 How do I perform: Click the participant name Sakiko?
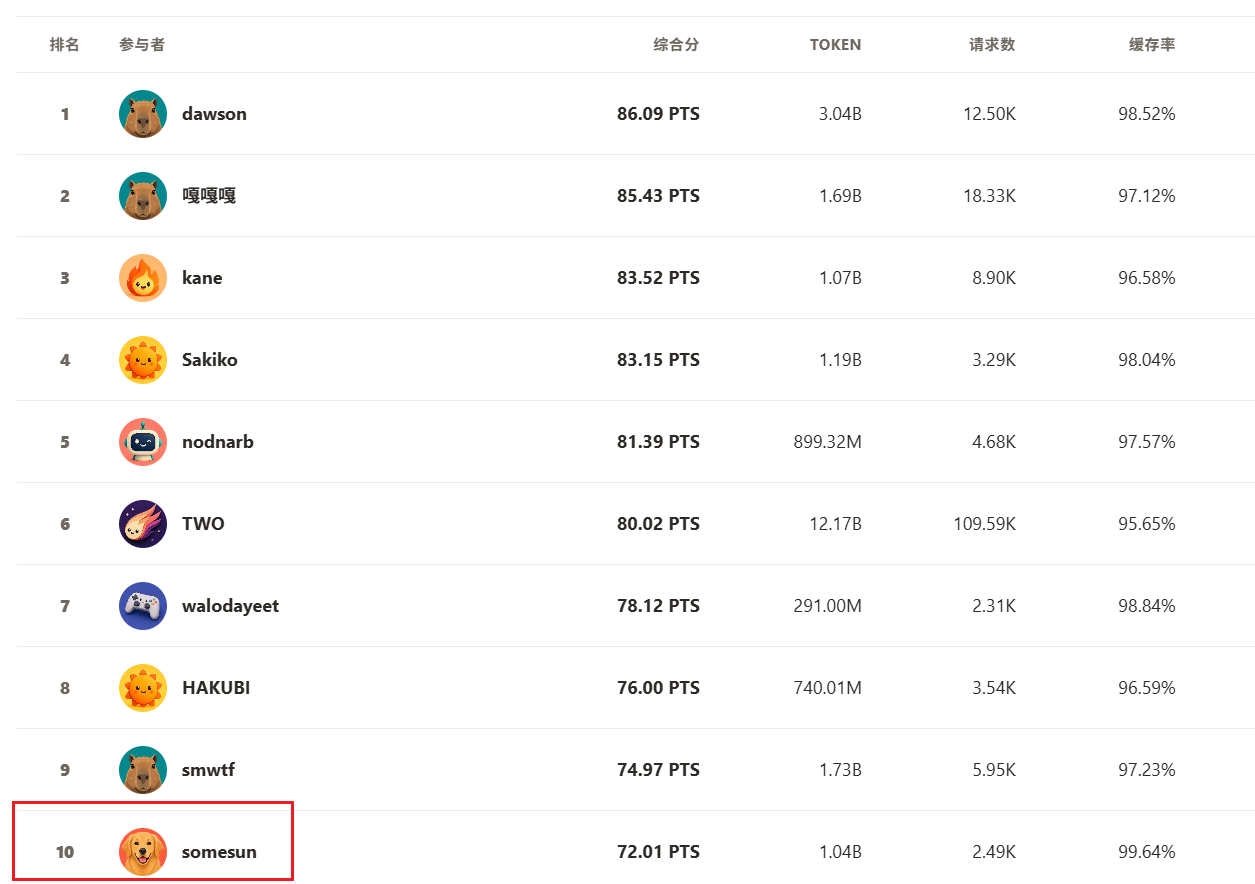tap(210, 360)
